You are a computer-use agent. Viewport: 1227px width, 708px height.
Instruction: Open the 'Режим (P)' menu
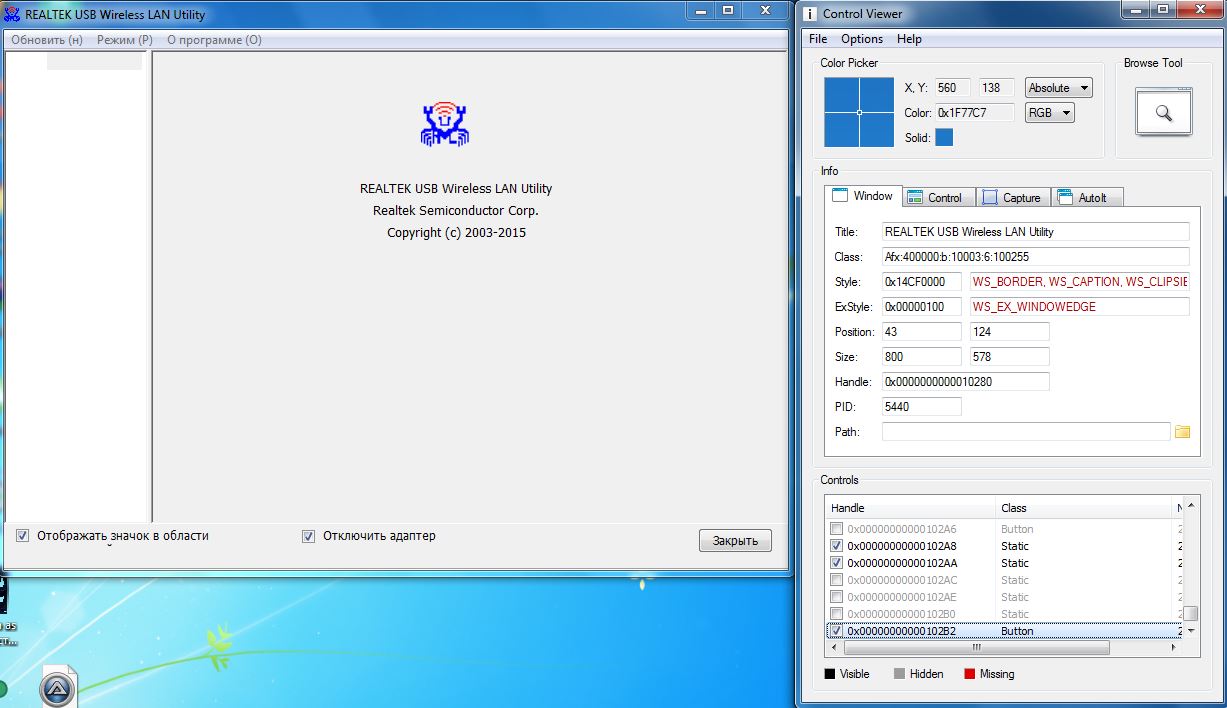(x=124, y=40)
